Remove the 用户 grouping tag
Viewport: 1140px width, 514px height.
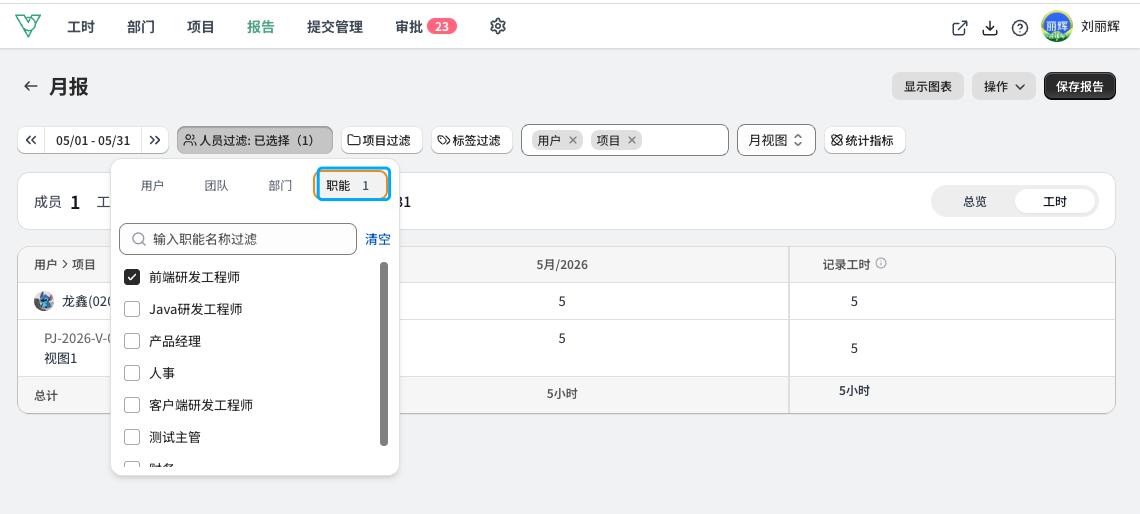pos(573,140)
